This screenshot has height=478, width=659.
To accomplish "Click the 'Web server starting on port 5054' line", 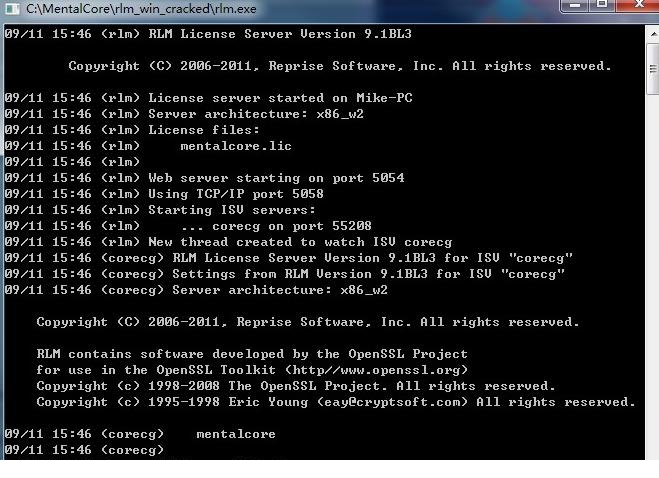I will pos(204,178).
